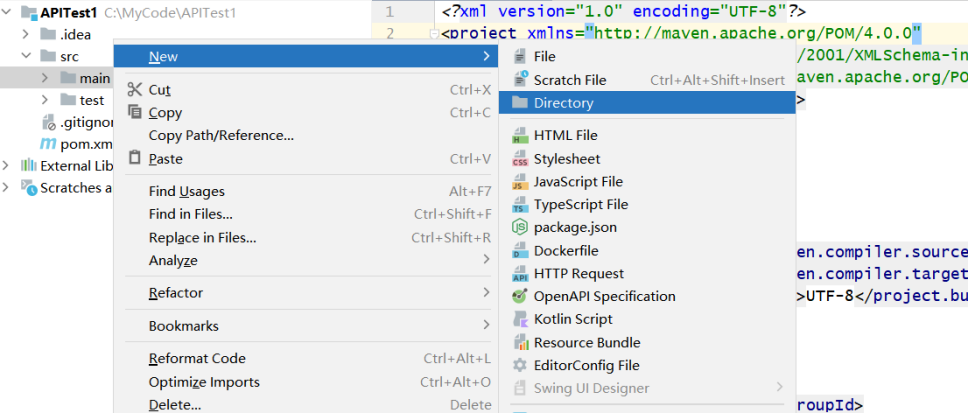Click the OpenAPI Specification icon
Screen dimensions: 969x414
pos(519,296)
